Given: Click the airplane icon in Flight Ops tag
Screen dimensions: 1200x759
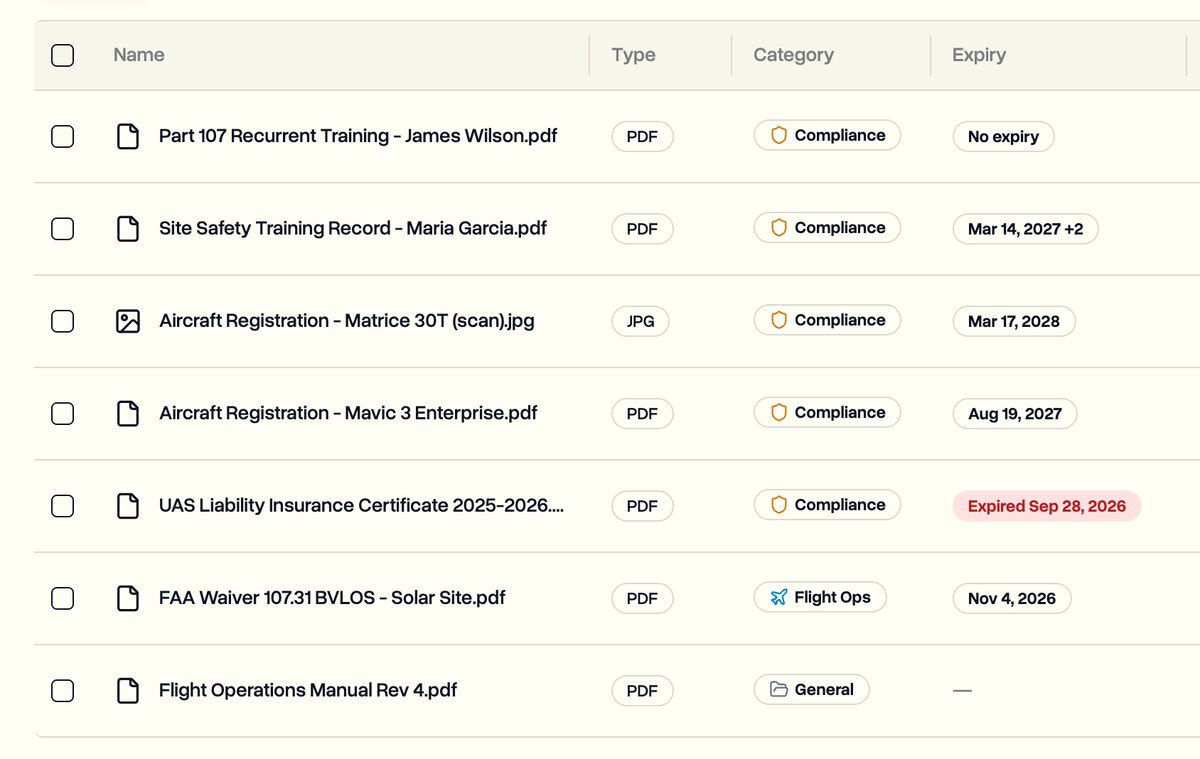Looking at the screenshot, I should 779,597.
